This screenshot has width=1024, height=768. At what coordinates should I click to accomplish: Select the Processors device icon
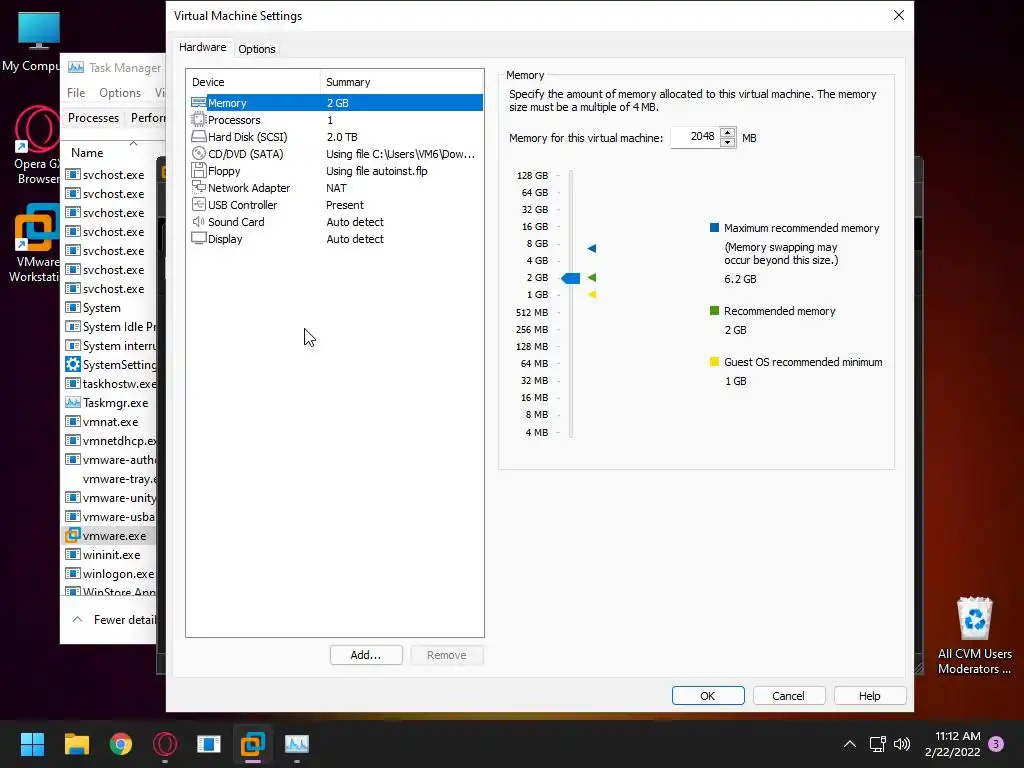(x=199, y=120)
